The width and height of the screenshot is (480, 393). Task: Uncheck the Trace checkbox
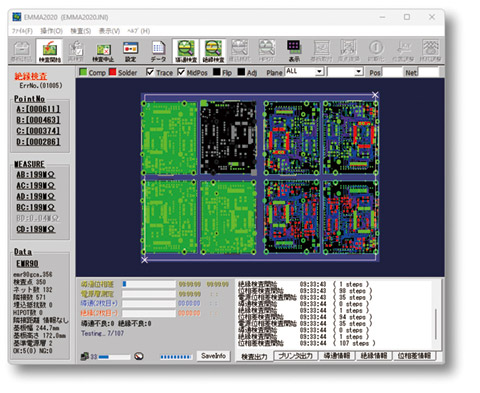(x=150, y=72)
